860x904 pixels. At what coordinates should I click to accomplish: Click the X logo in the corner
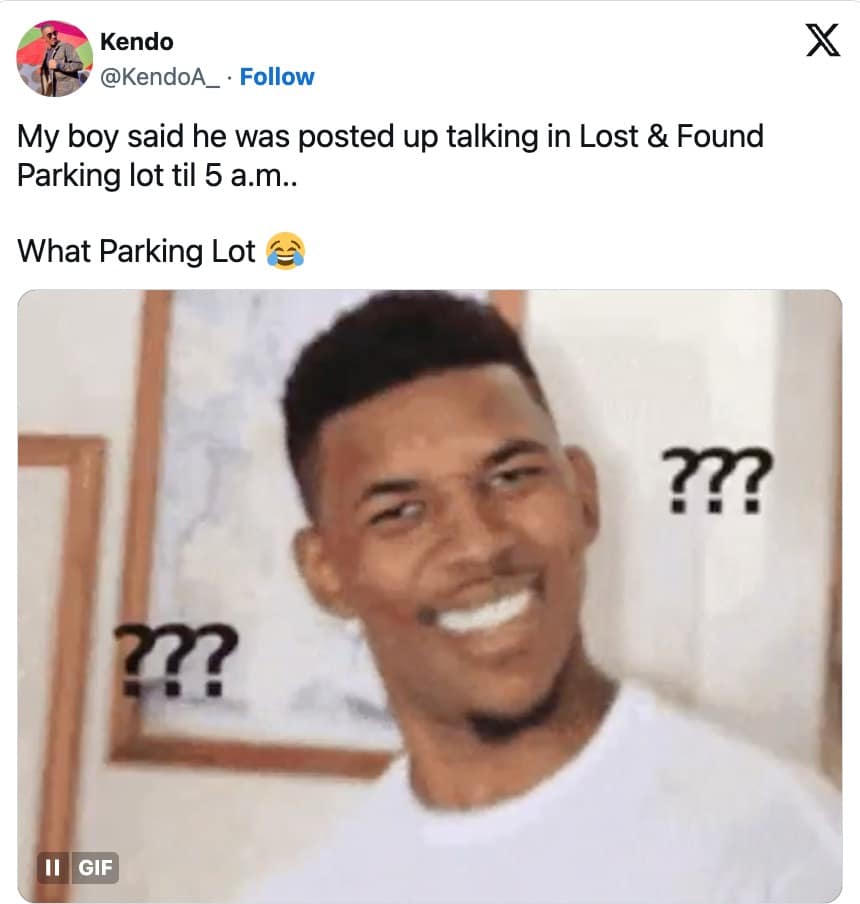[823, 40]
